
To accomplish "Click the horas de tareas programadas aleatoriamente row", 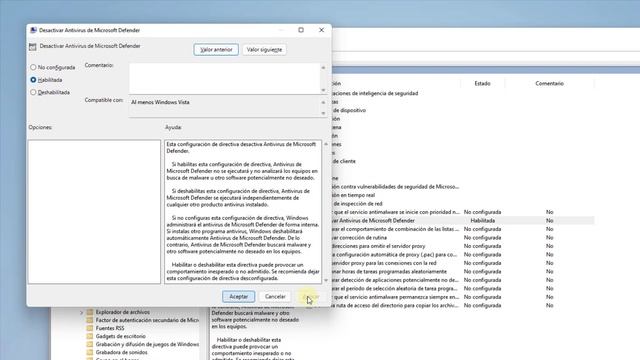I will (463, 271).
